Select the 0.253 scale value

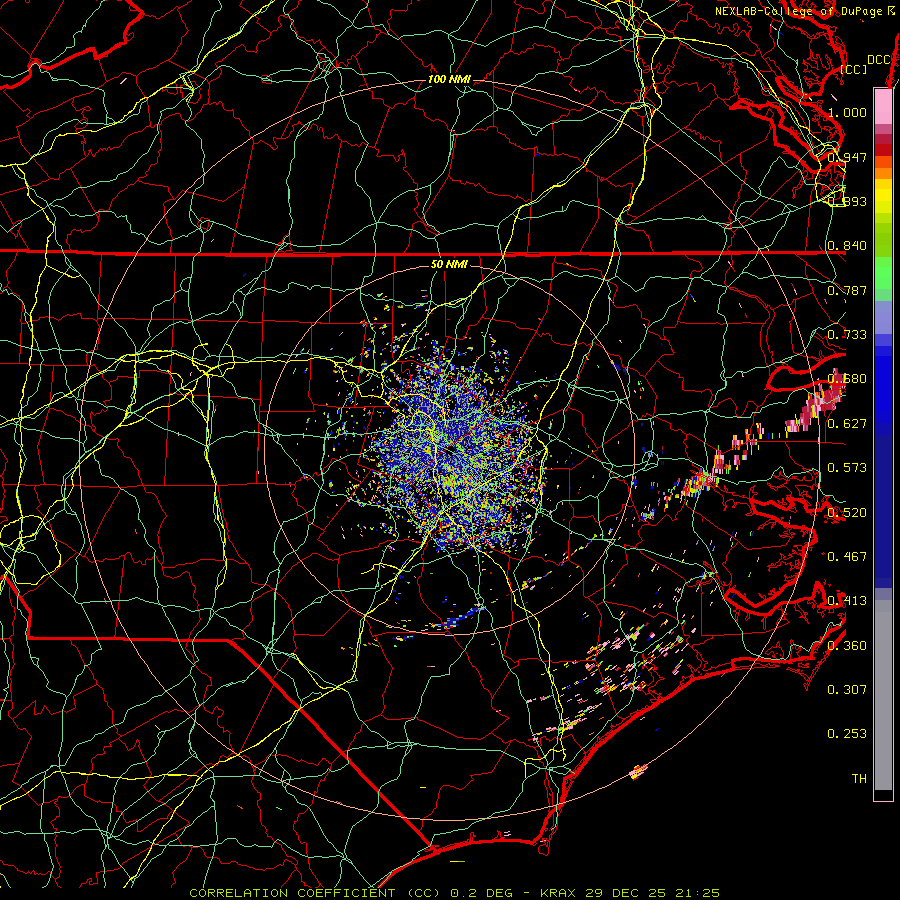click(x=847, y=734)
